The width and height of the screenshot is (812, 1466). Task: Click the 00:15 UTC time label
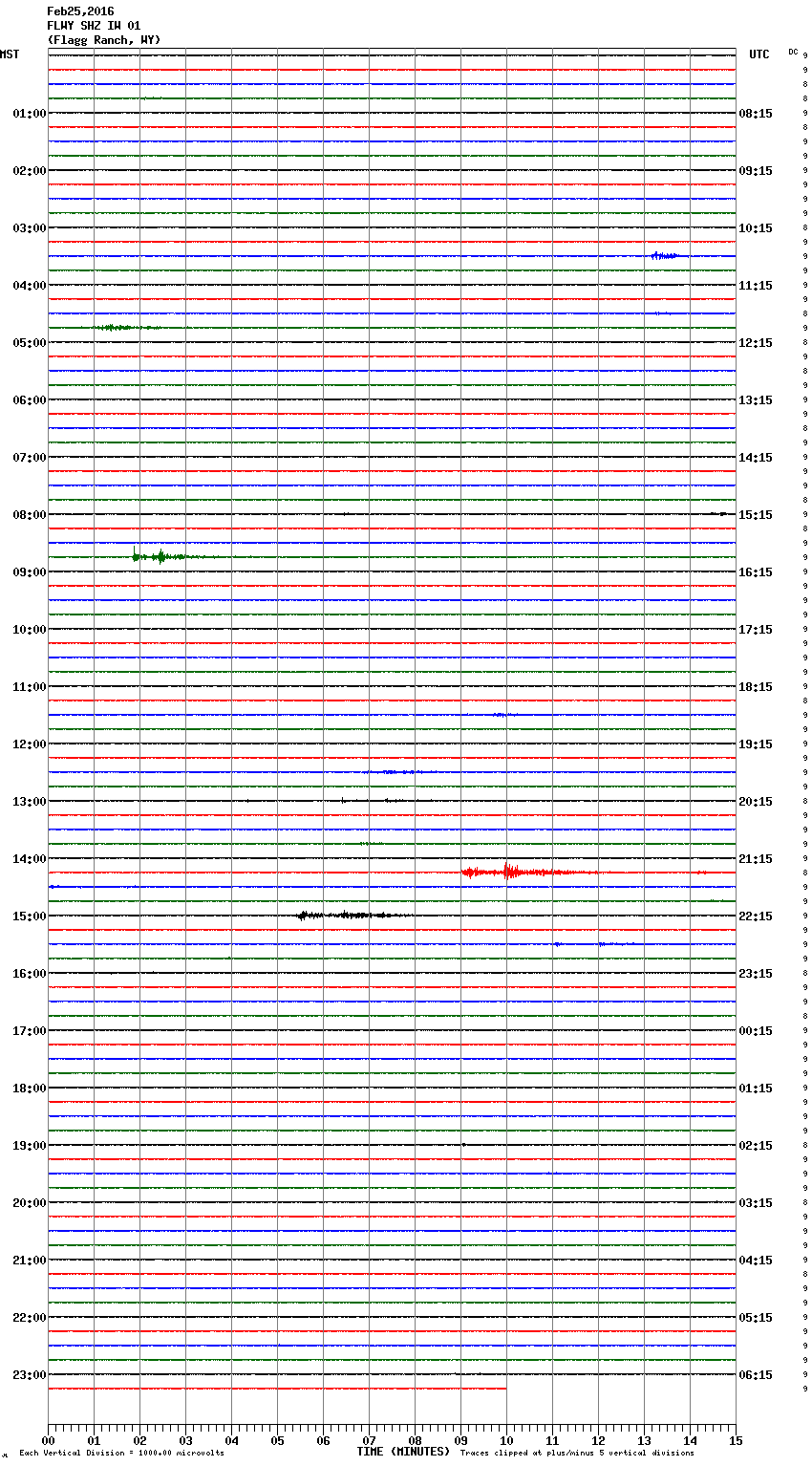pos(756,1031)
